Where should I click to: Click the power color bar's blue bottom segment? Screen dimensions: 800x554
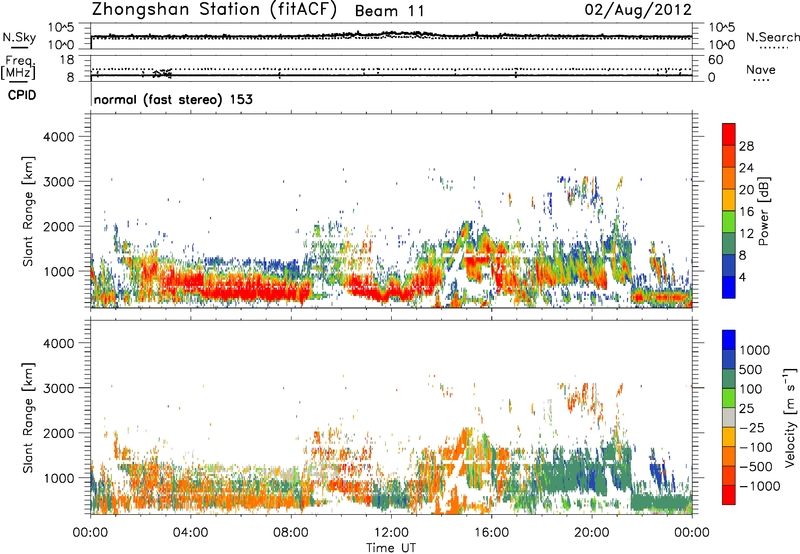(729, 287)
